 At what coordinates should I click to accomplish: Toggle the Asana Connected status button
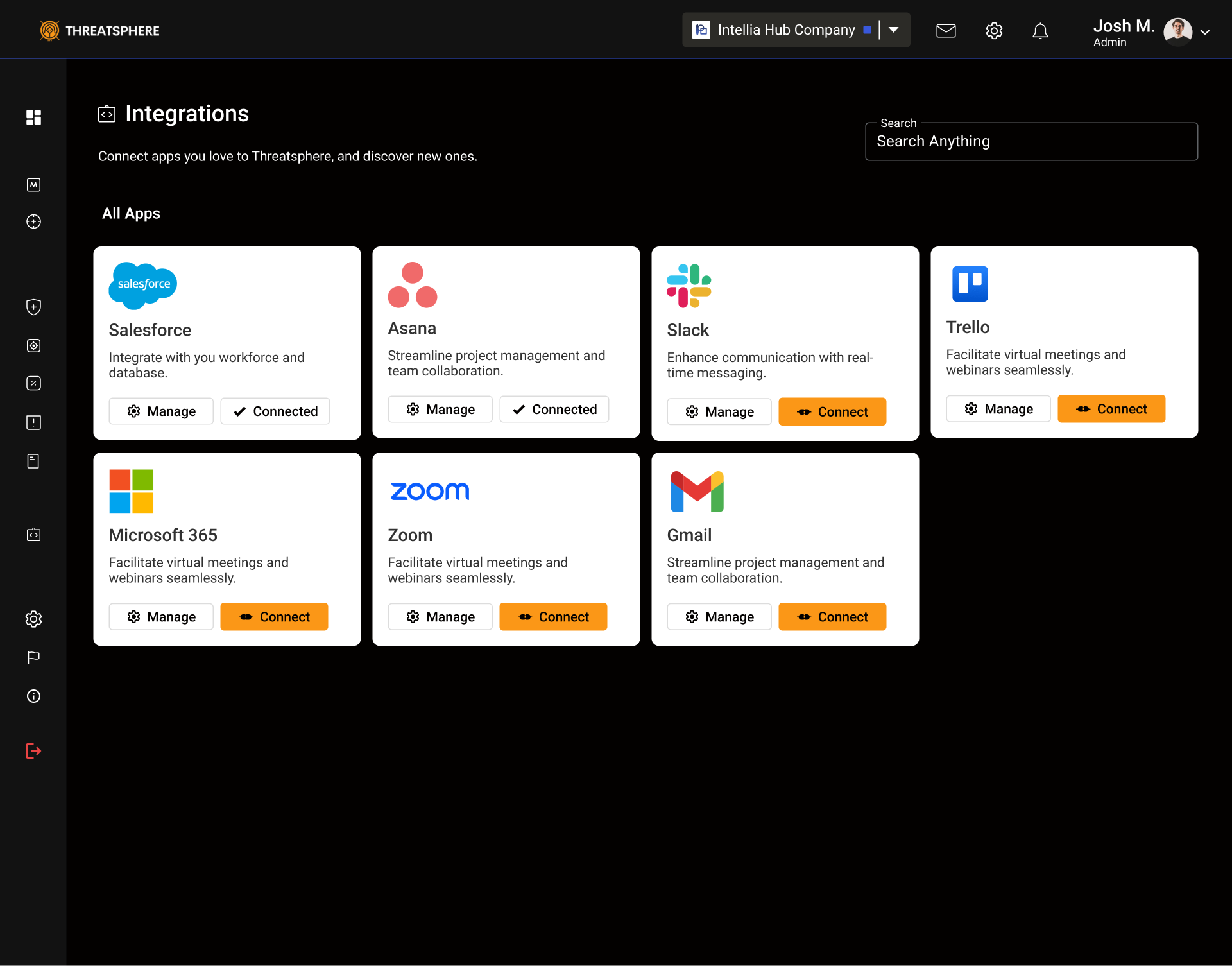(x=554, y=410)
